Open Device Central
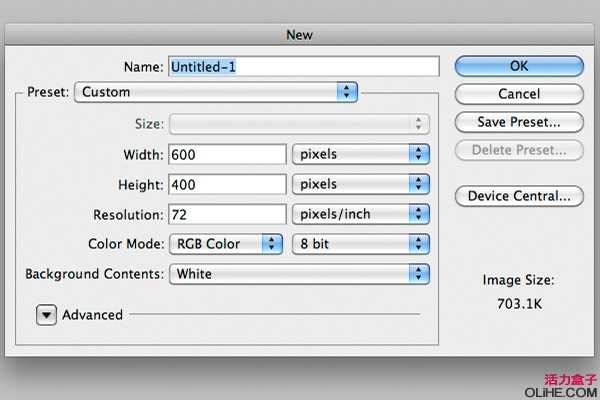Viewport: 600px width, 400px height. [x=518, y=196]
